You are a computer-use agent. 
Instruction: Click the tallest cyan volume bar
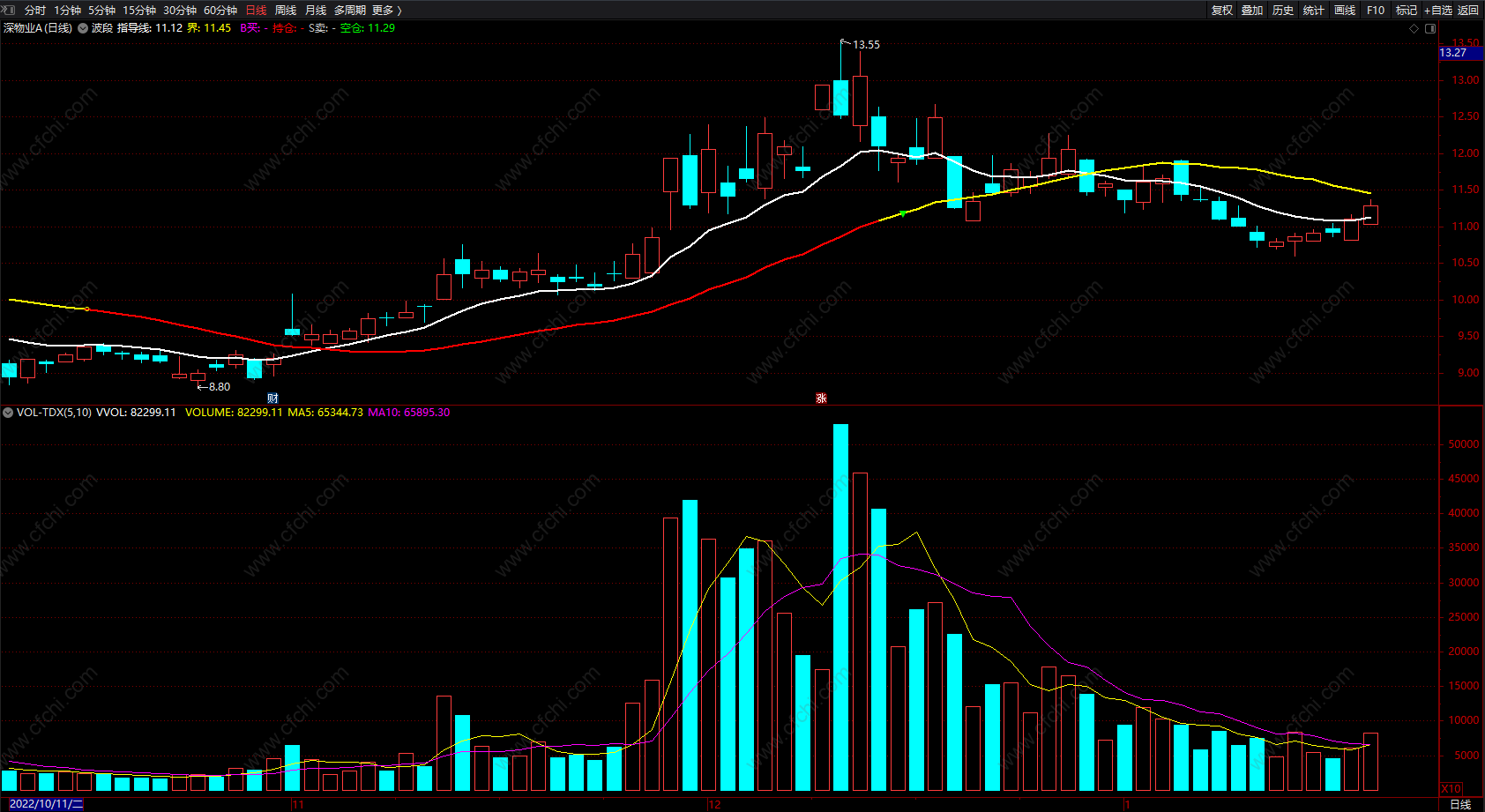(x=840, y=607)
